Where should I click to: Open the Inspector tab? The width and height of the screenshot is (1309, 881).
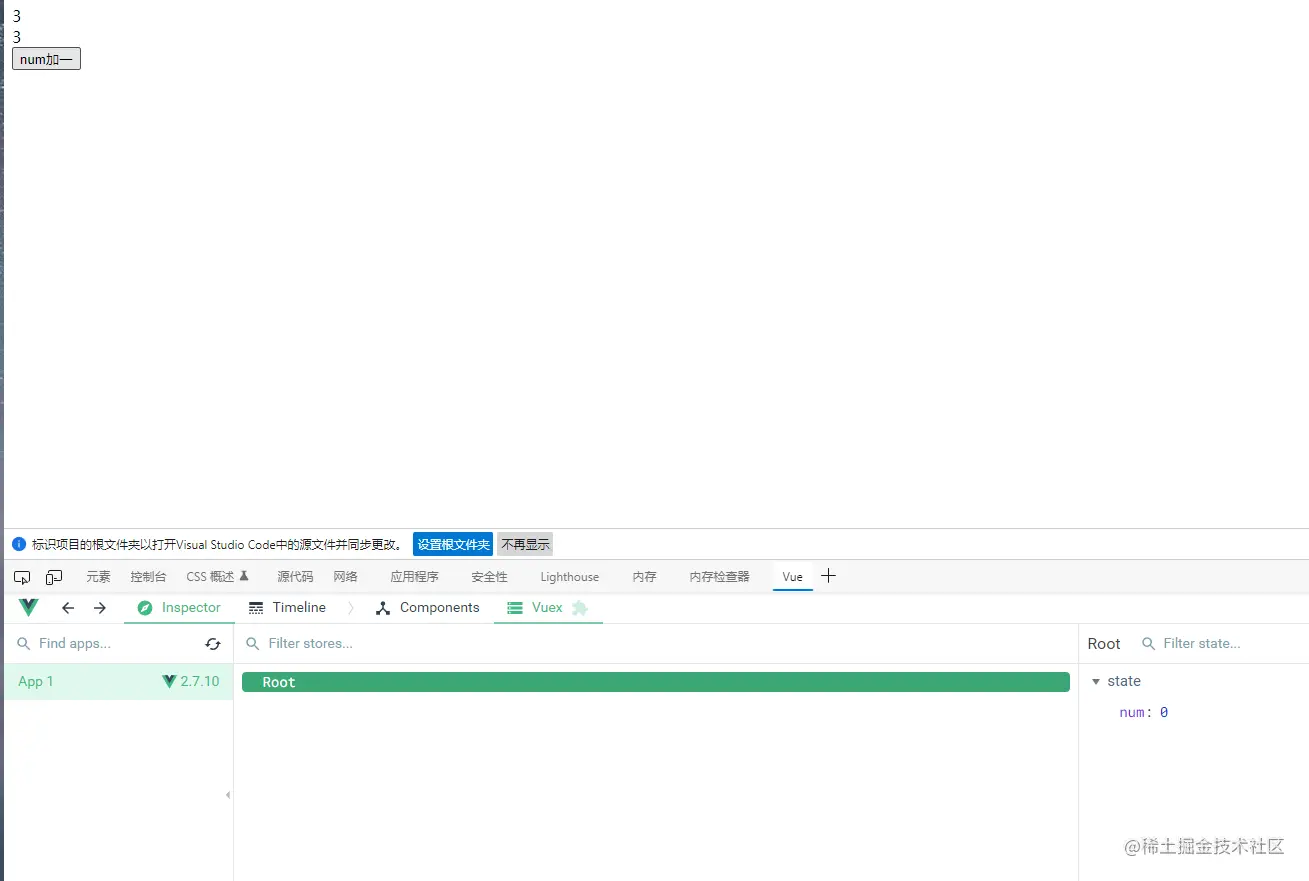(179, 608)
